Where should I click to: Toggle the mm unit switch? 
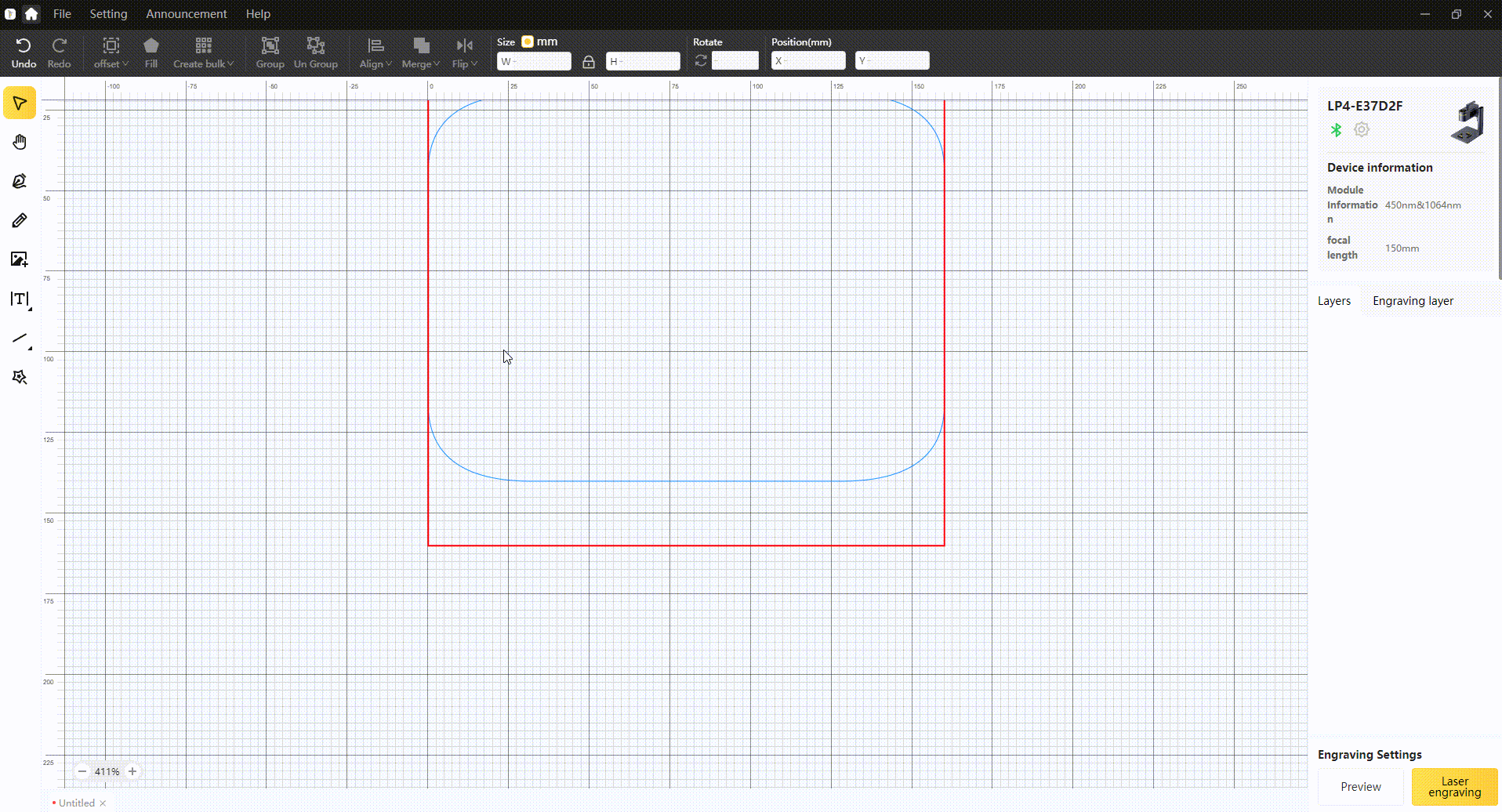[528, 42]
